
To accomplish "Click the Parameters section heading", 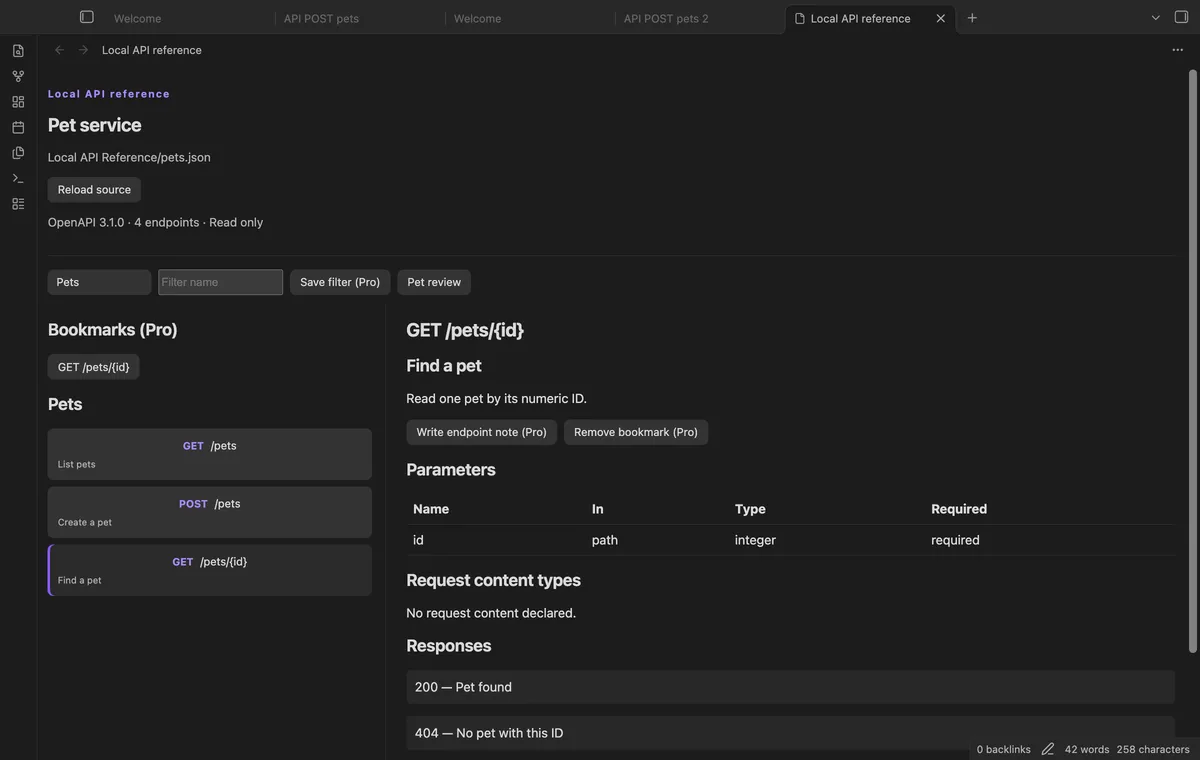I will (451, 469).
